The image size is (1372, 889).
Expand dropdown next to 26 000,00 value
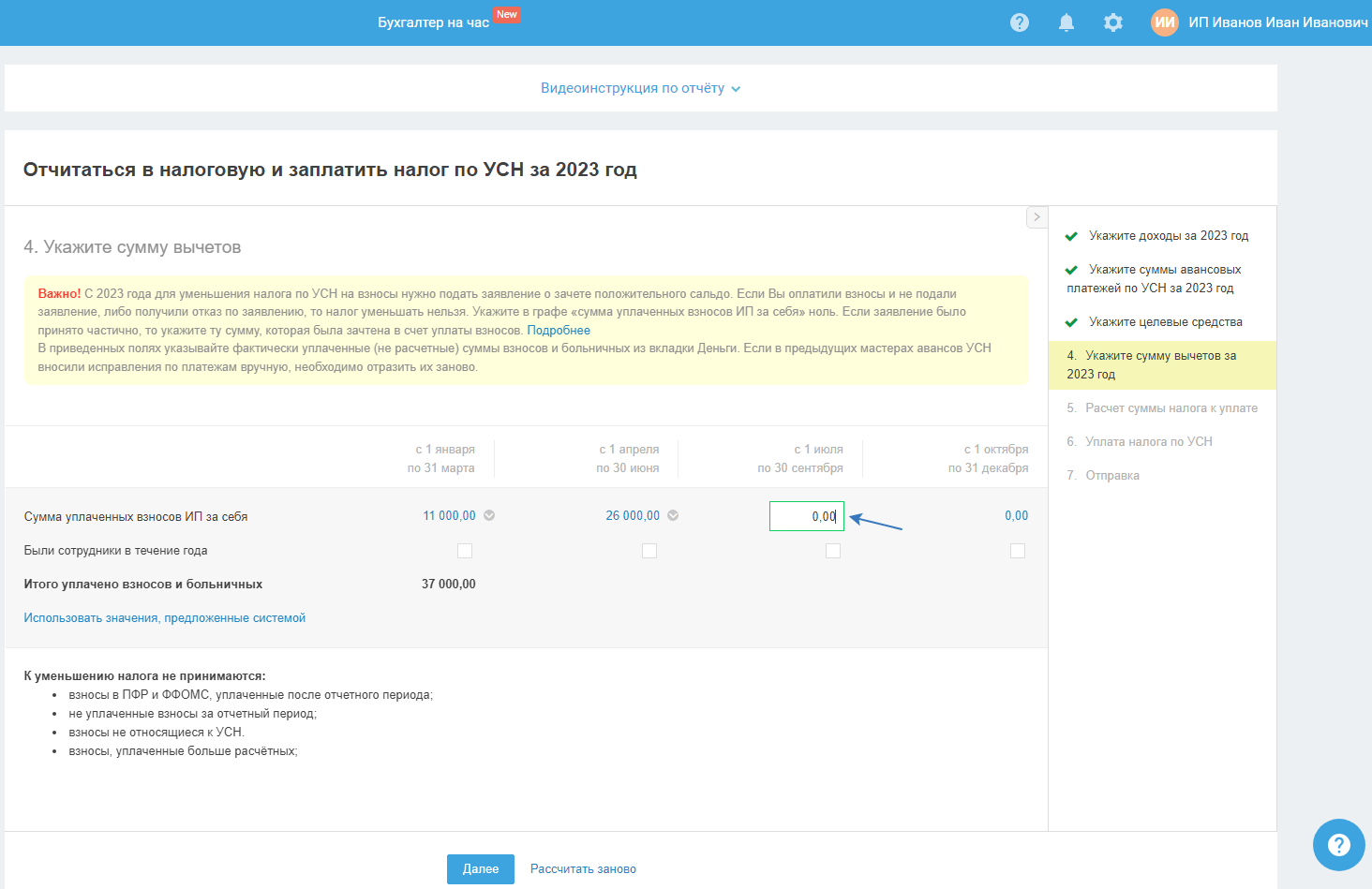pos(673,515)
